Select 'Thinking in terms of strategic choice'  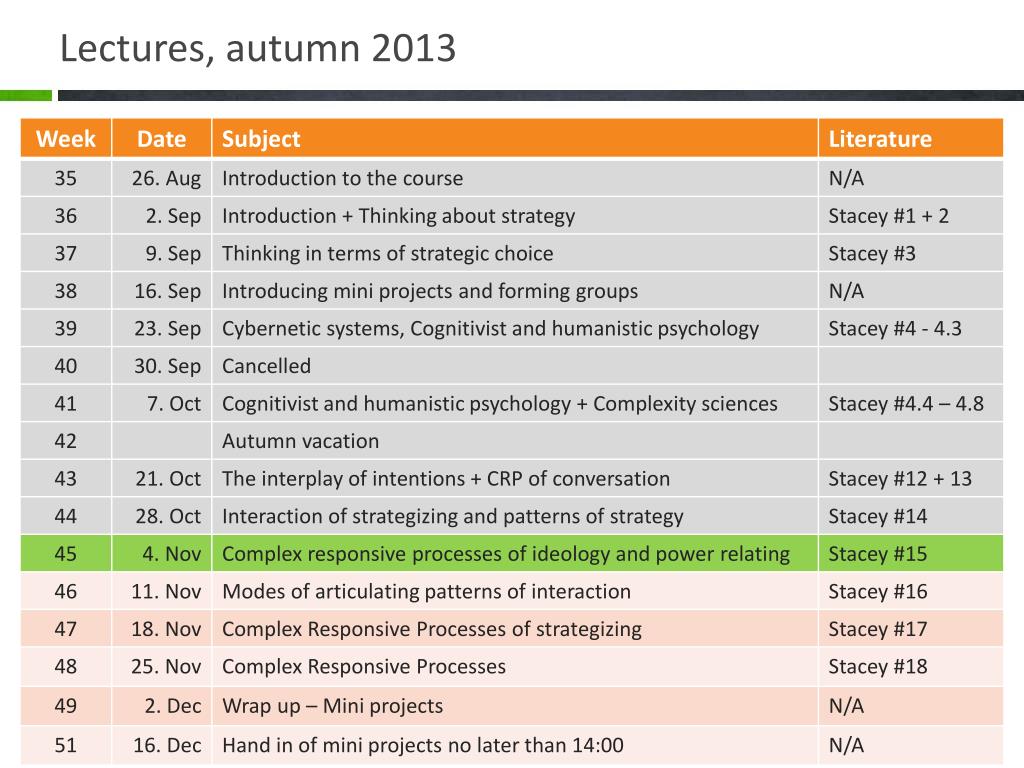387,254
